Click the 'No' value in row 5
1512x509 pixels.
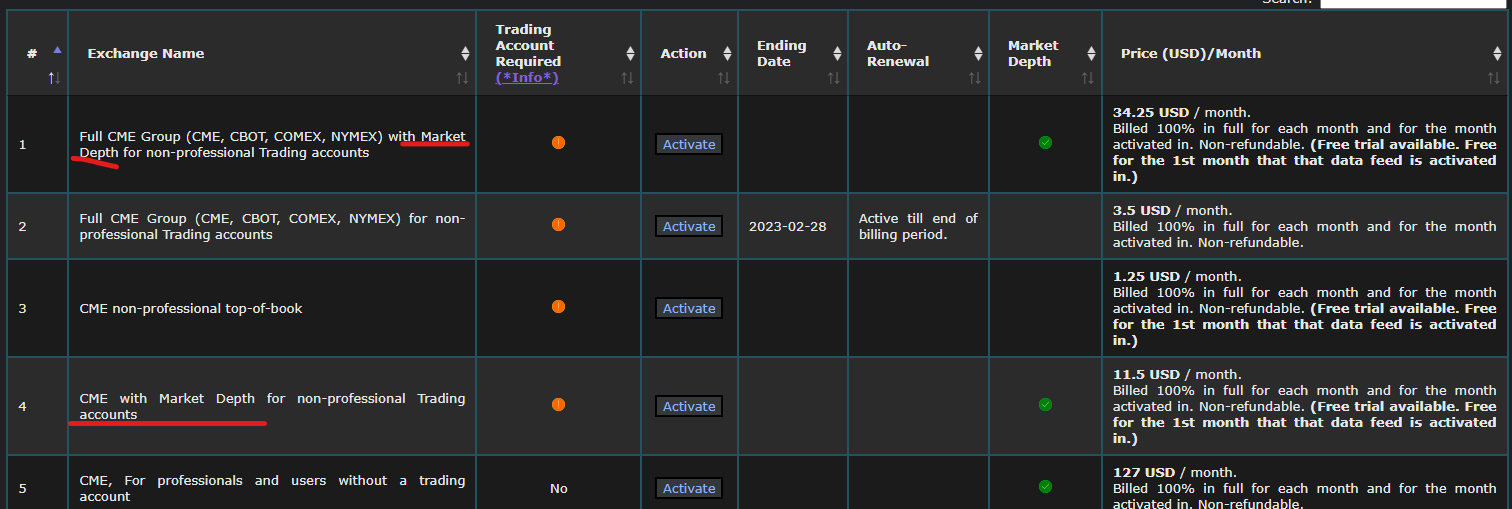(558, 488)
